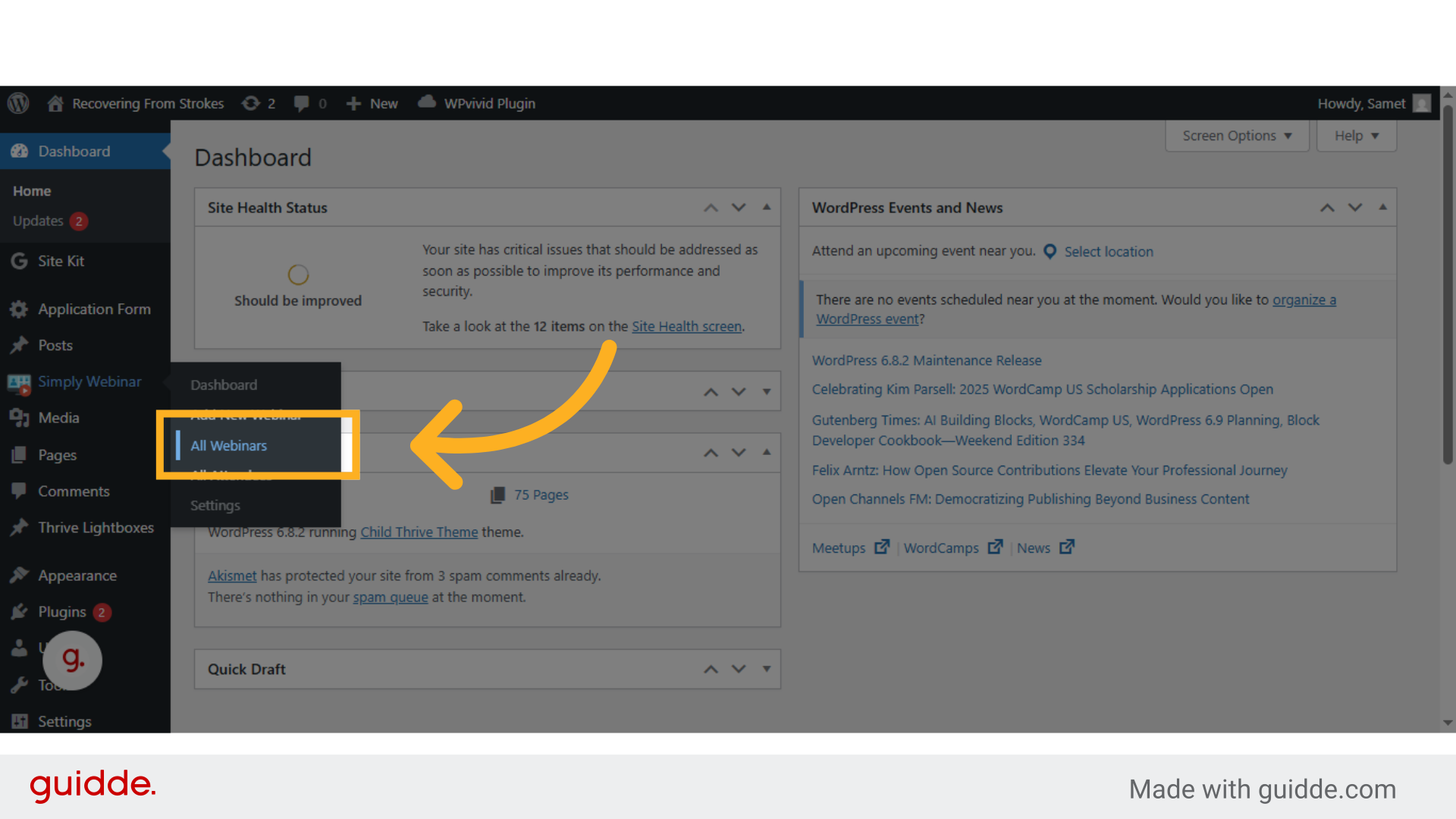Click the plus New icon
The height and width of the screenshot is (819, 1456).
pos(353,104)
